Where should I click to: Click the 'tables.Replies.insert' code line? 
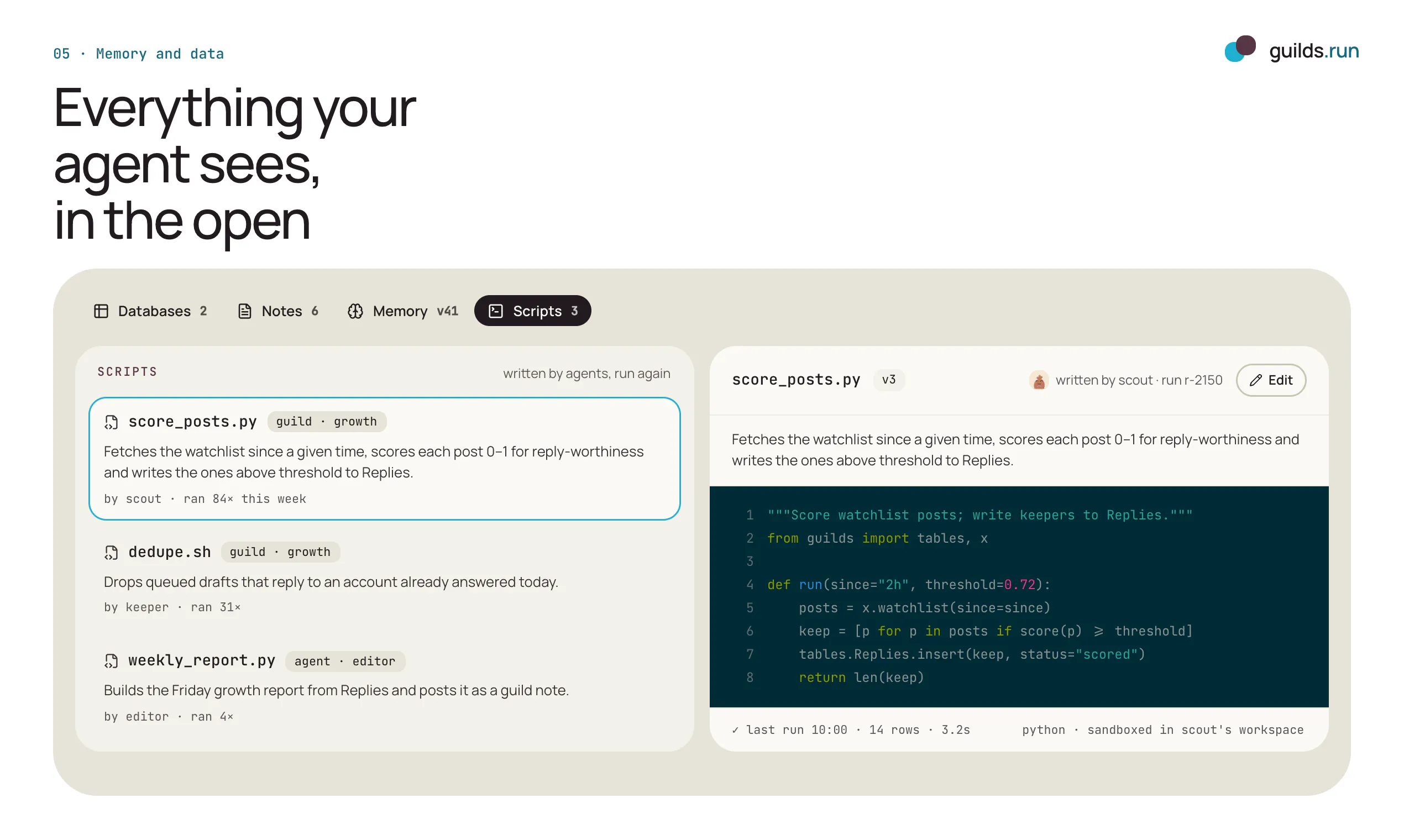point(972,654)
